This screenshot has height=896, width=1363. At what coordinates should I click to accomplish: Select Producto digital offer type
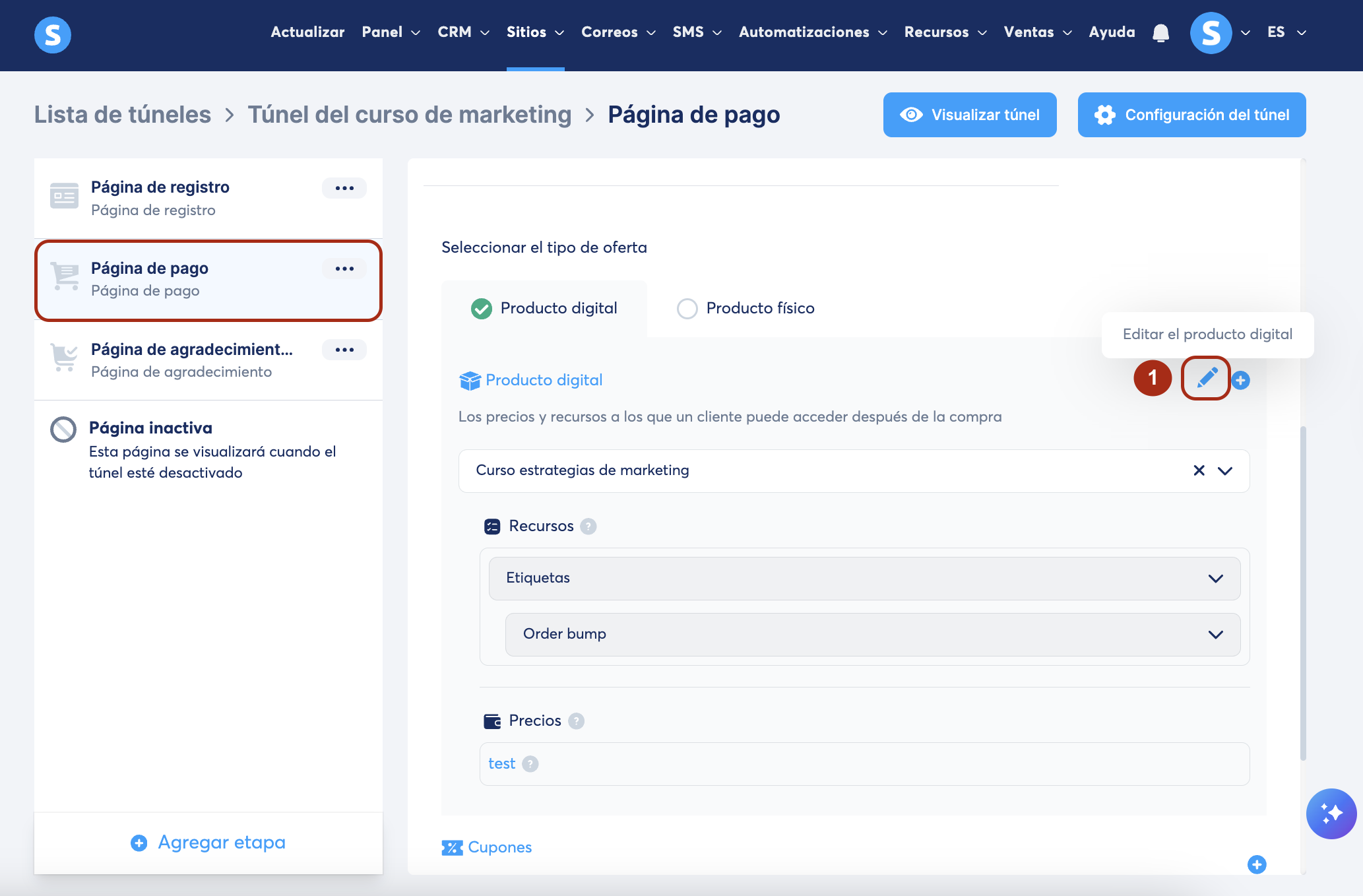pos(482,309)
